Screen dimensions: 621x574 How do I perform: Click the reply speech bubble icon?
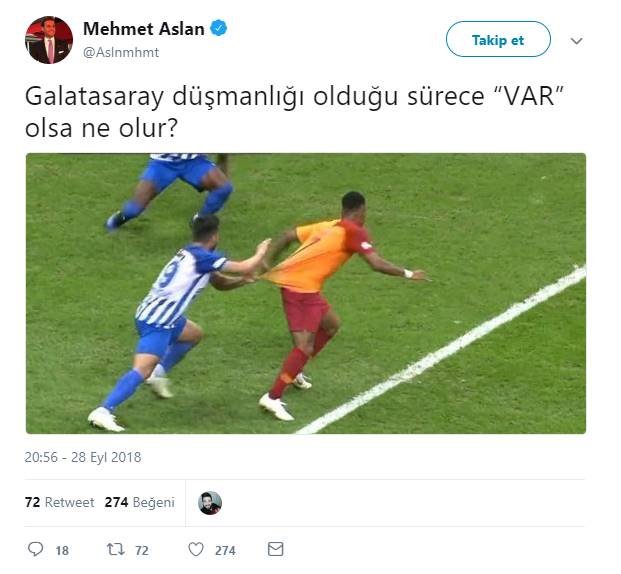[x=35, y=549]
